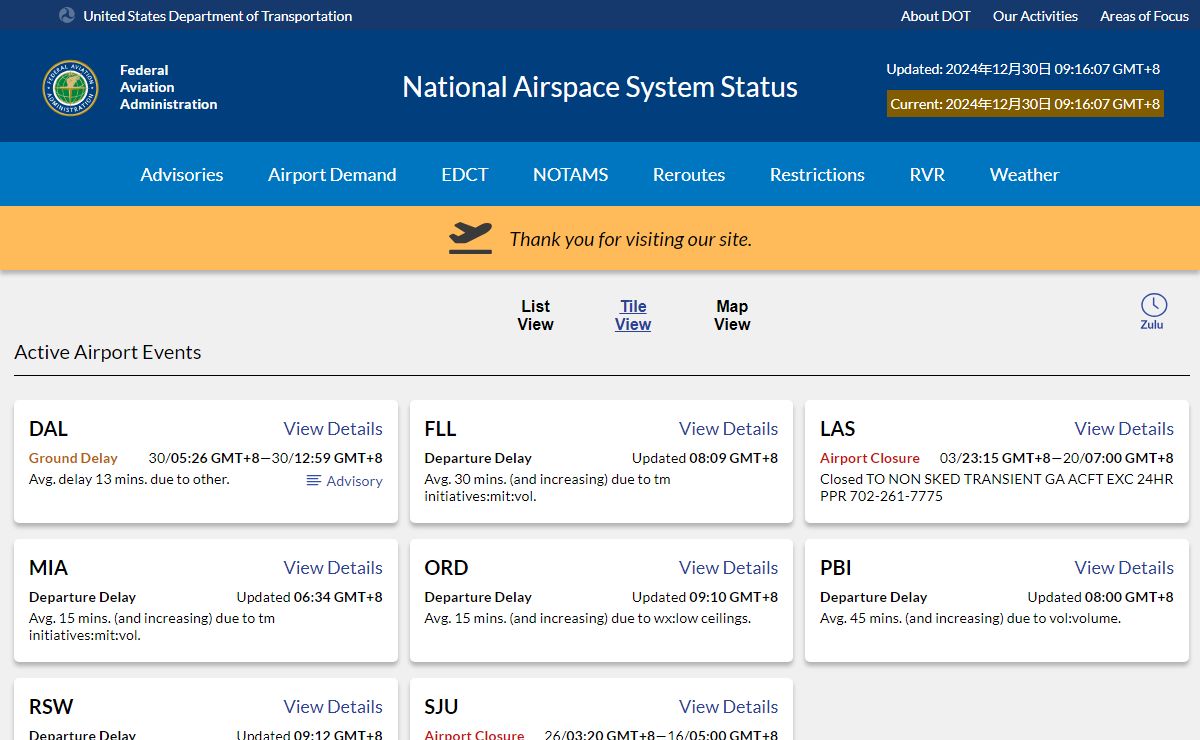Click the PBI volume delay description
Image resolution: width=1200 pixels, height=740 pixels.
970,618
